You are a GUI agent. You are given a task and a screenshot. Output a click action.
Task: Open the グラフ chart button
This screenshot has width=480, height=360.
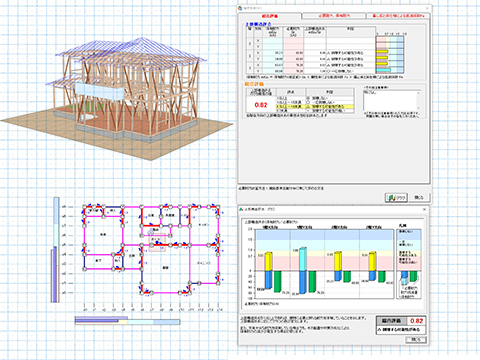tap(396, 198)
